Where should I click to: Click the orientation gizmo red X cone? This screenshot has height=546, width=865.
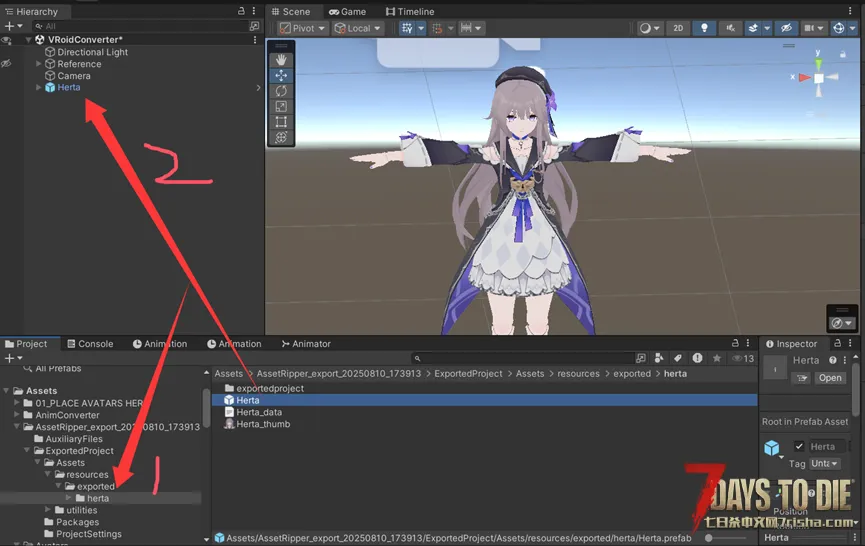pos(804,78)
